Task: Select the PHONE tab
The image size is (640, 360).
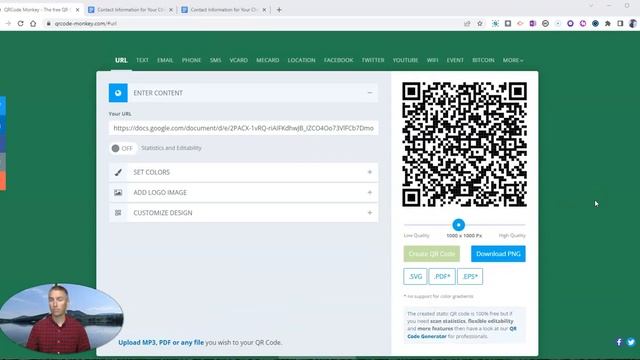Action: click(191, 60)
